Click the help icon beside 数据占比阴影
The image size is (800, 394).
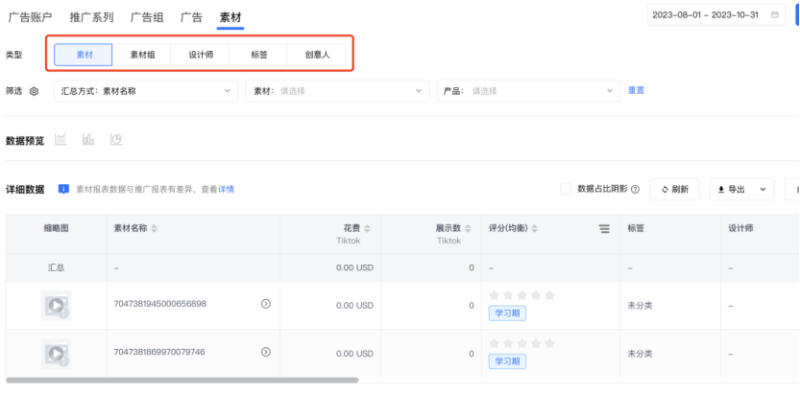635,189
